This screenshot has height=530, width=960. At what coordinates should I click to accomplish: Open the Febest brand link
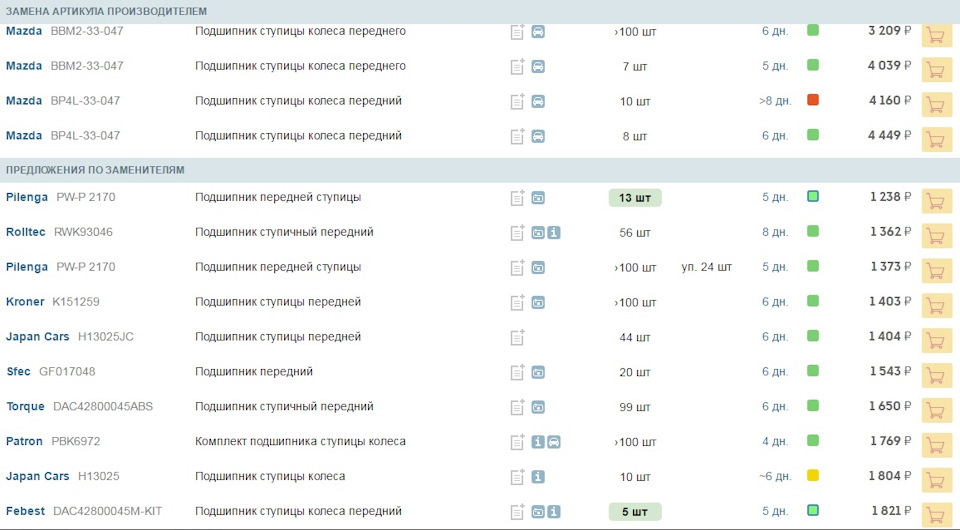(x=25, y=512)
